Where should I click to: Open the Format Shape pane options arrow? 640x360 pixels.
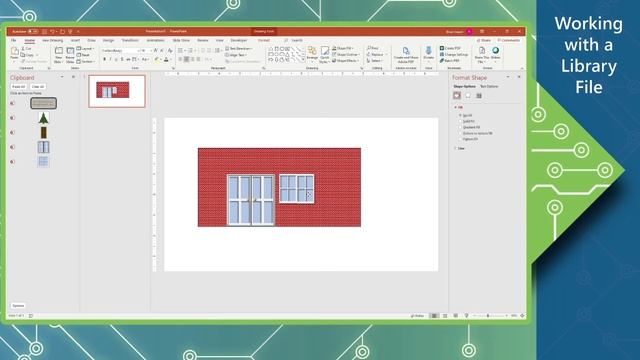pos(508,77)
